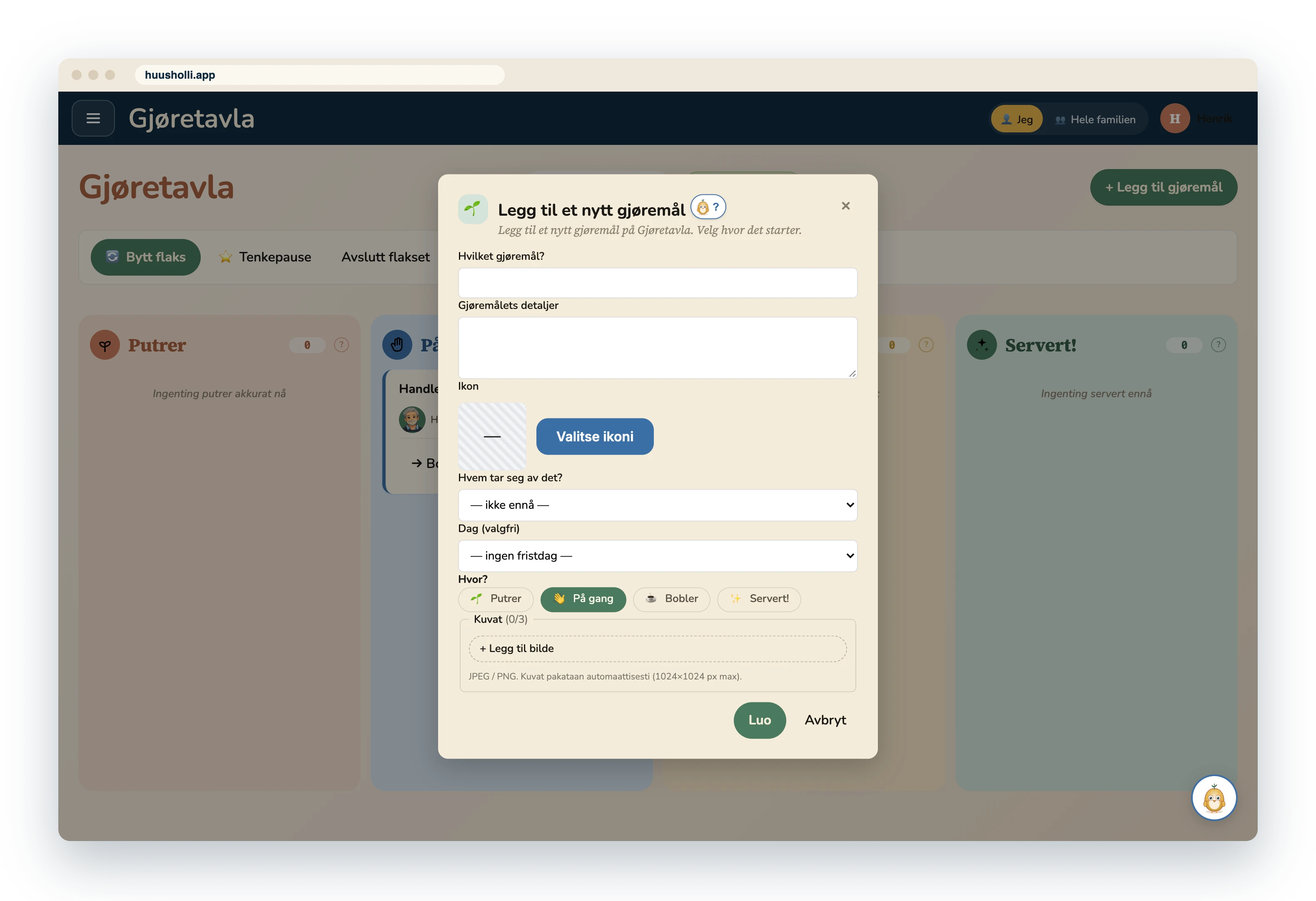The height and width of the screenshot is (901, 1316).
Task: Click the Bytt flaks button
Action: [x=145, y=257]
